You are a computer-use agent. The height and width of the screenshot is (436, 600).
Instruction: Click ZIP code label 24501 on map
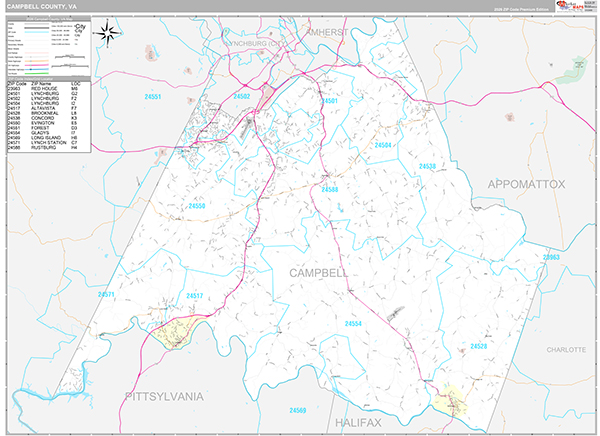click(x=329, y=101)
